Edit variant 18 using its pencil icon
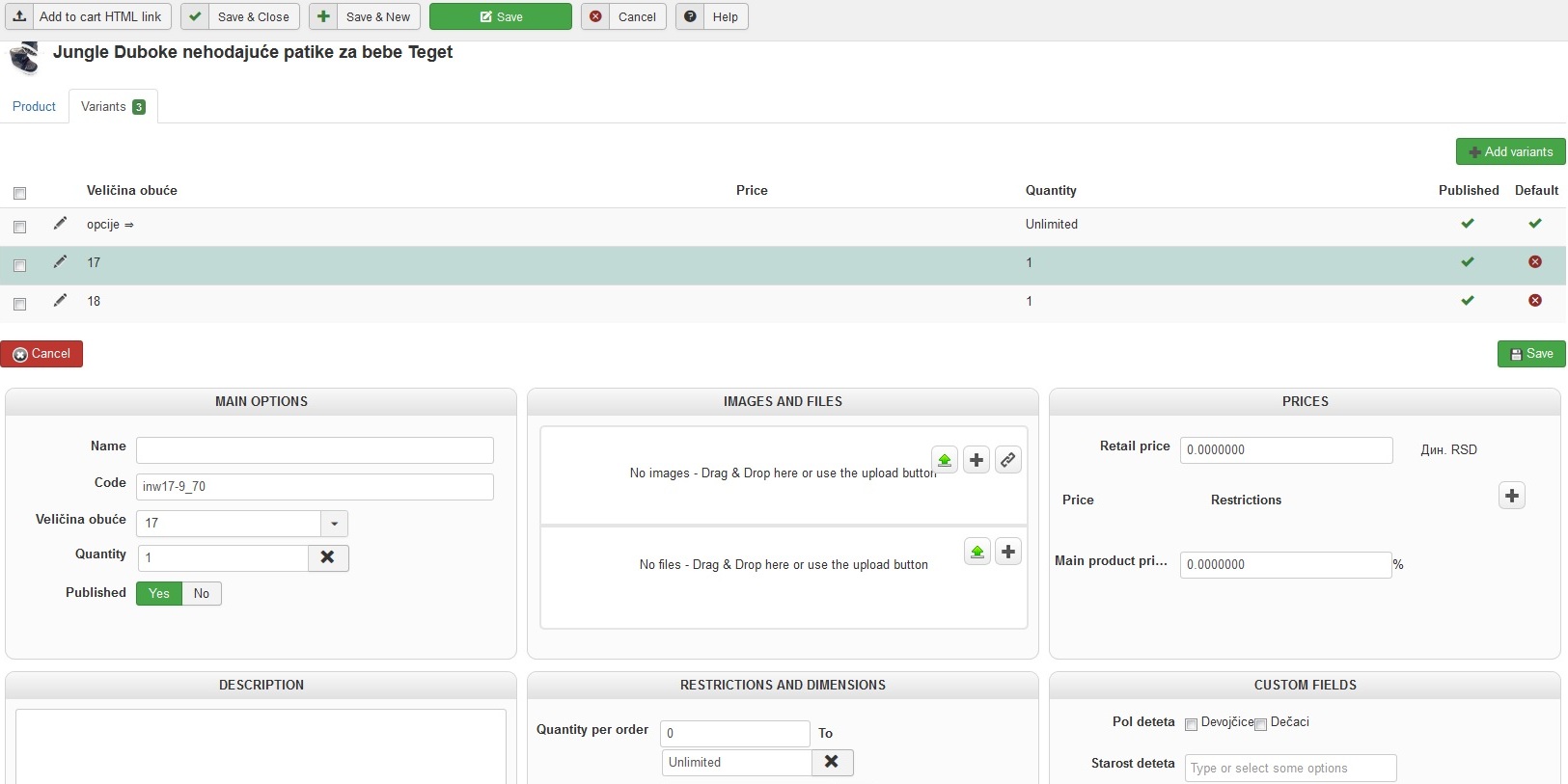1568x784 pixels. tap(60, 301)
